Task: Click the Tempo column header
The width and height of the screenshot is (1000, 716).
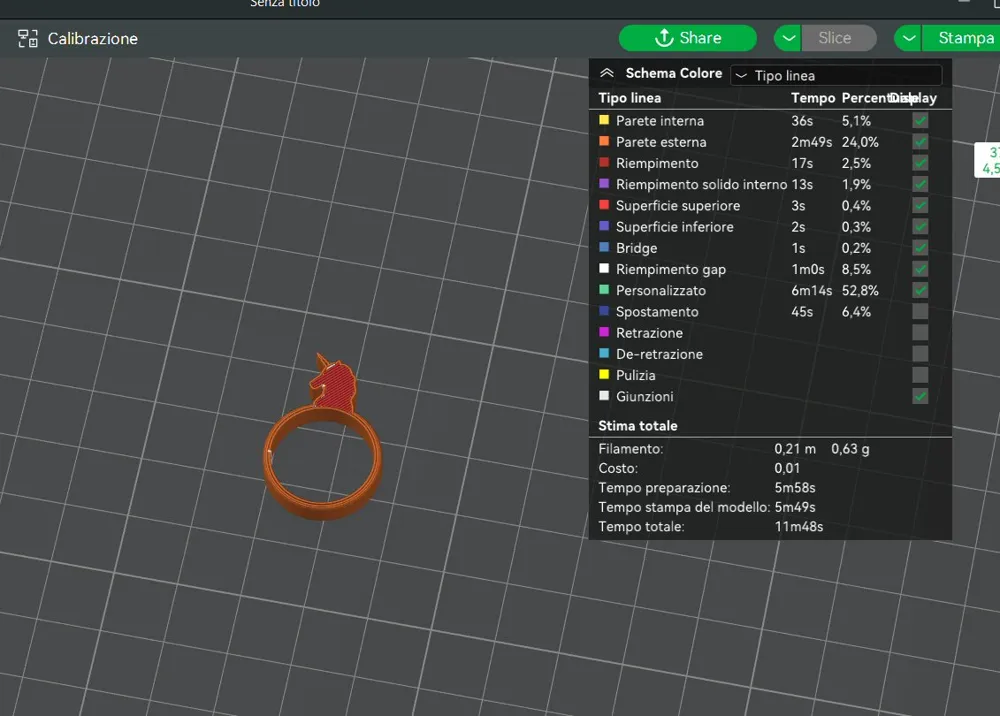Action: coord(812,98)
